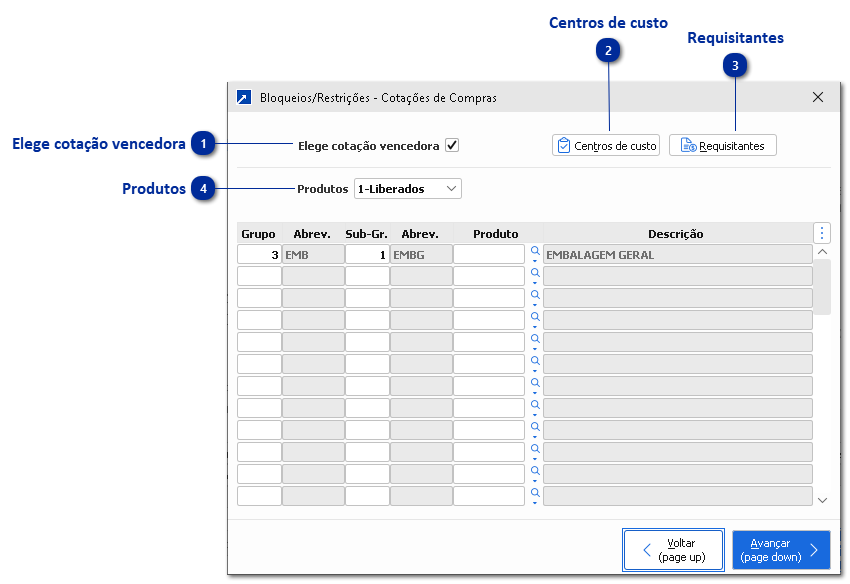Open the Centros de custo button
Viewport: 850px width, 584px height.
[606, 145]
